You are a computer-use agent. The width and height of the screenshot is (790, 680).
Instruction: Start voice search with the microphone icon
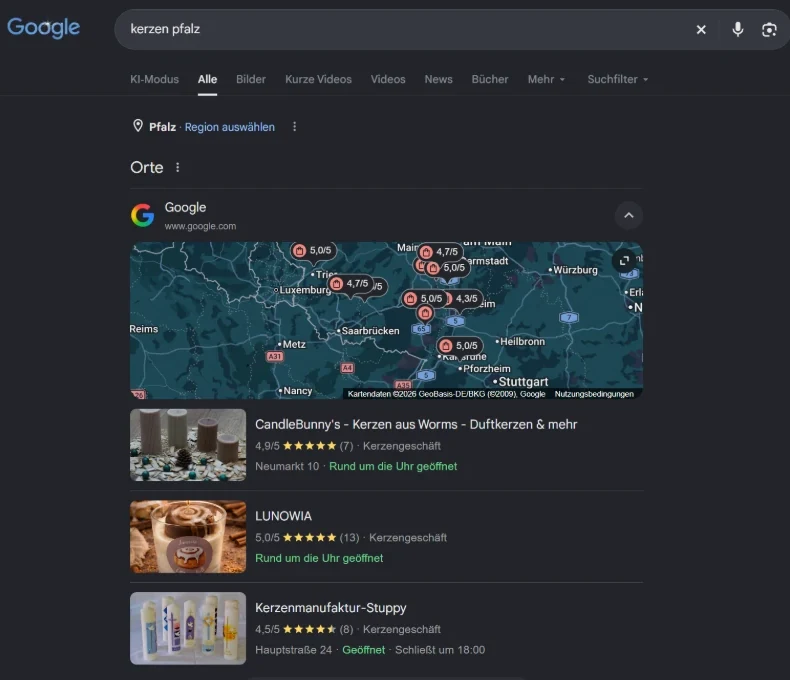click(738, 30)
